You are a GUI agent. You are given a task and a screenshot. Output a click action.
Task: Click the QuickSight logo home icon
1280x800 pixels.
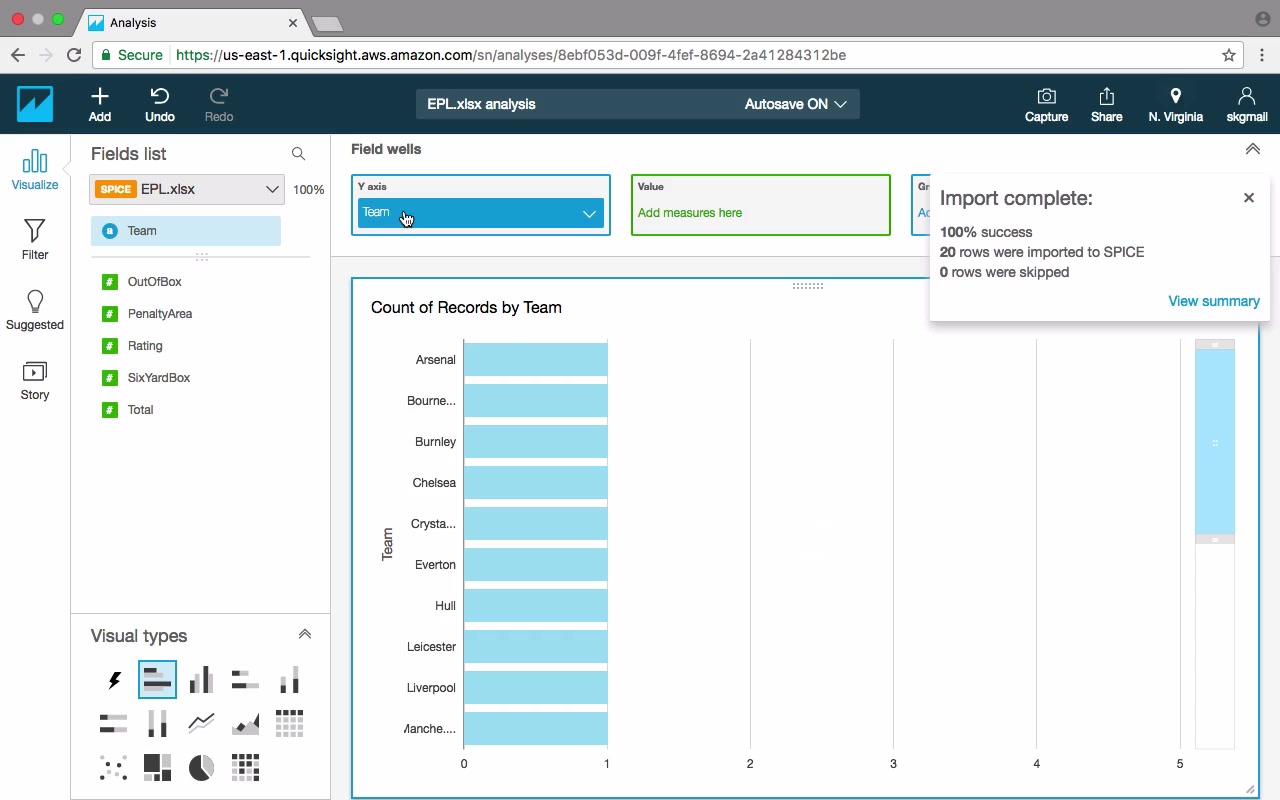click(x=35, y=104)
